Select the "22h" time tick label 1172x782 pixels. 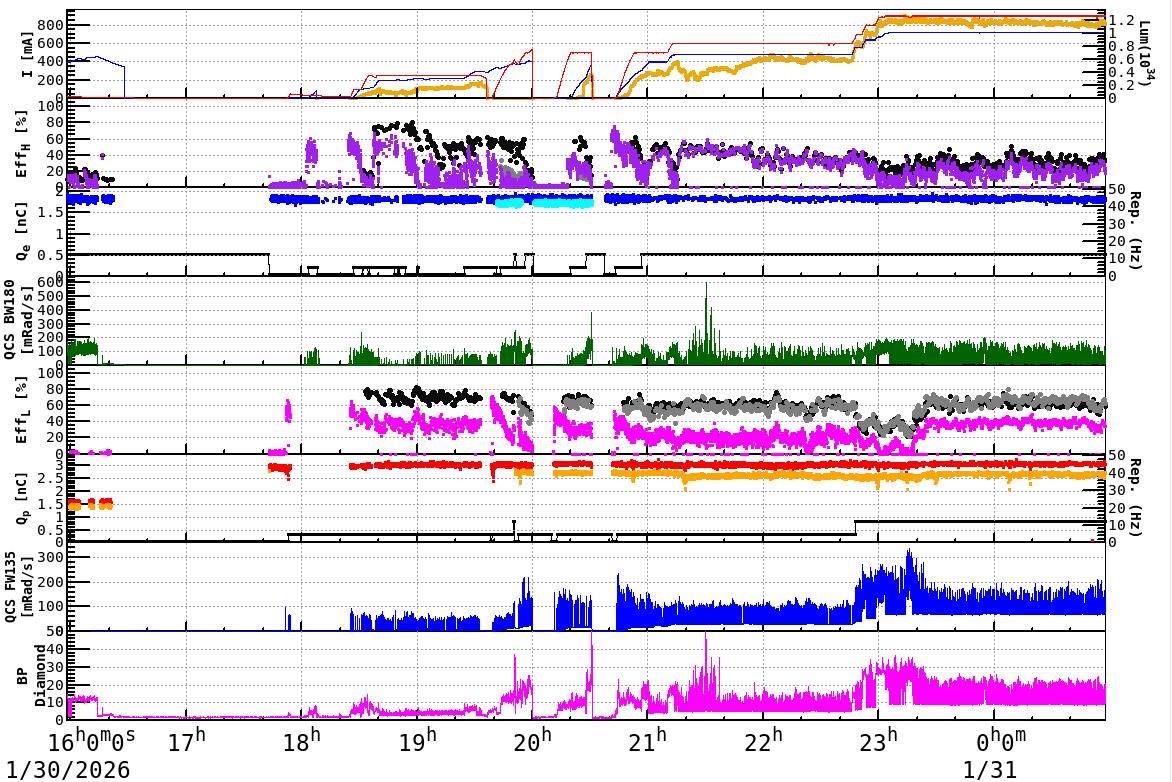pyautogui.click(x=764, y=741)
